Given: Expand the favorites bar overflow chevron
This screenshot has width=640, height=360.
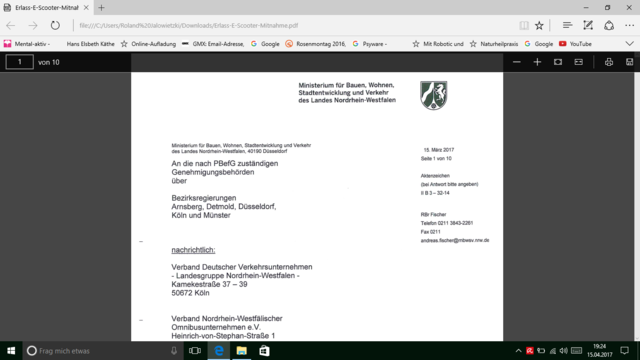Looking at the screenshot, I should coord(629,44).
